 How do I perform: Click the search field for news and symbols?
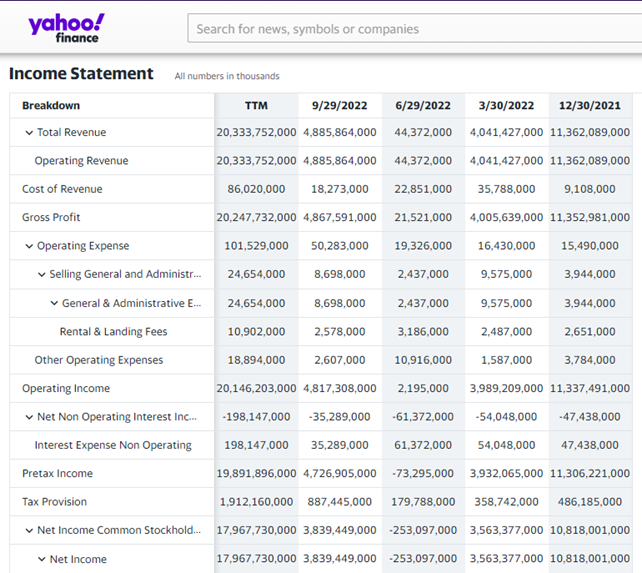414,28
